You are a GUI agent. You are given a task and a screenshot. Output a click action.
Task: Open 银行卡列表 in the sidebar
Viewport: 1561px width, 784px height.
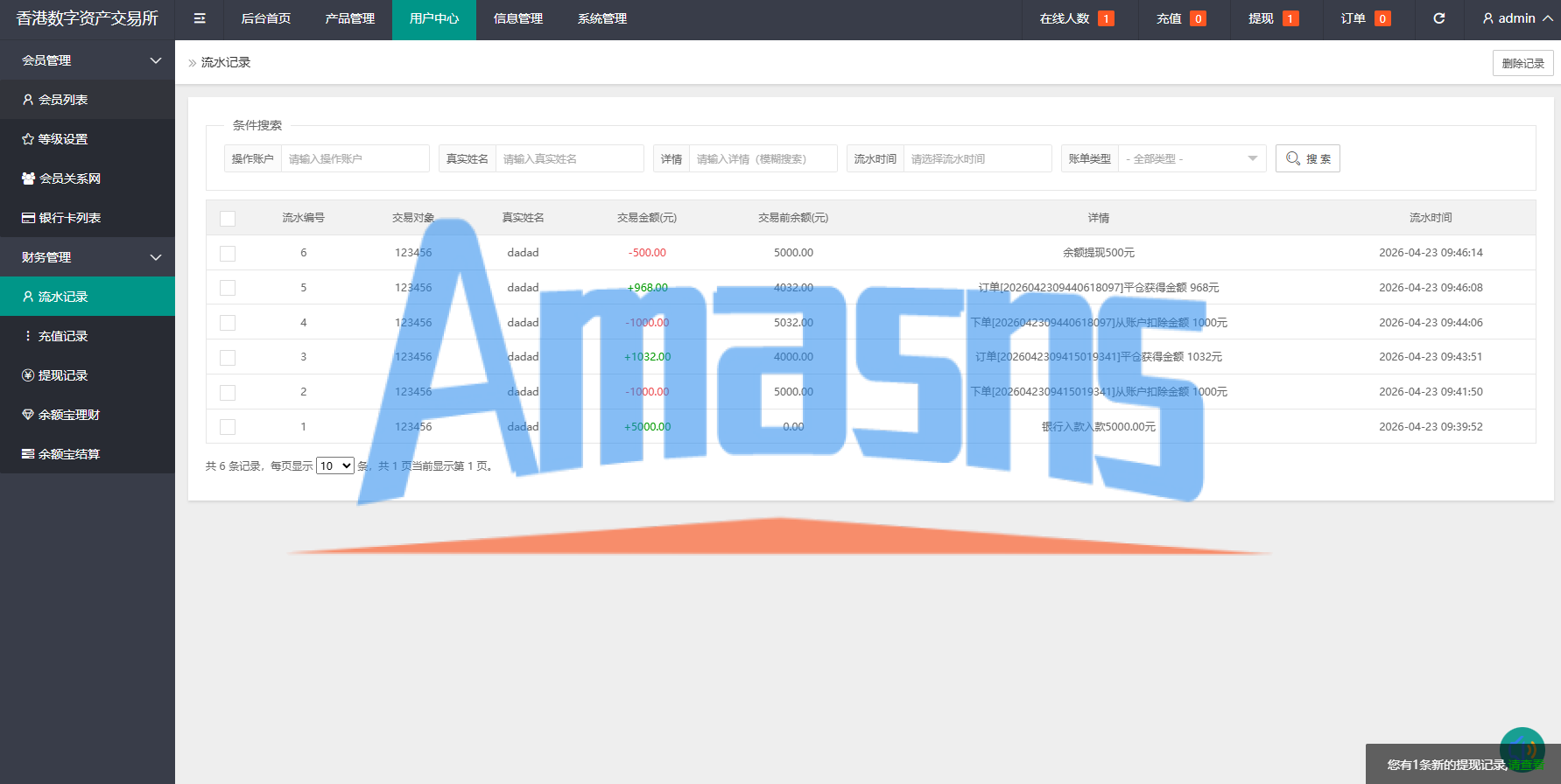[88, 218]
